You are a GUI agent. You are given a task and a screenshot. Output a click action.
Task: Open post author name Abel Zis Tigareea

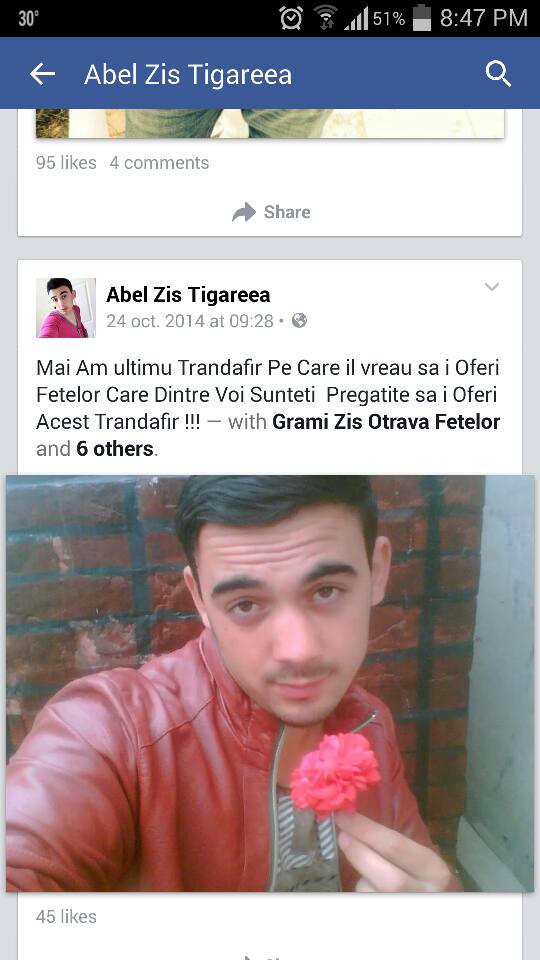188,294
